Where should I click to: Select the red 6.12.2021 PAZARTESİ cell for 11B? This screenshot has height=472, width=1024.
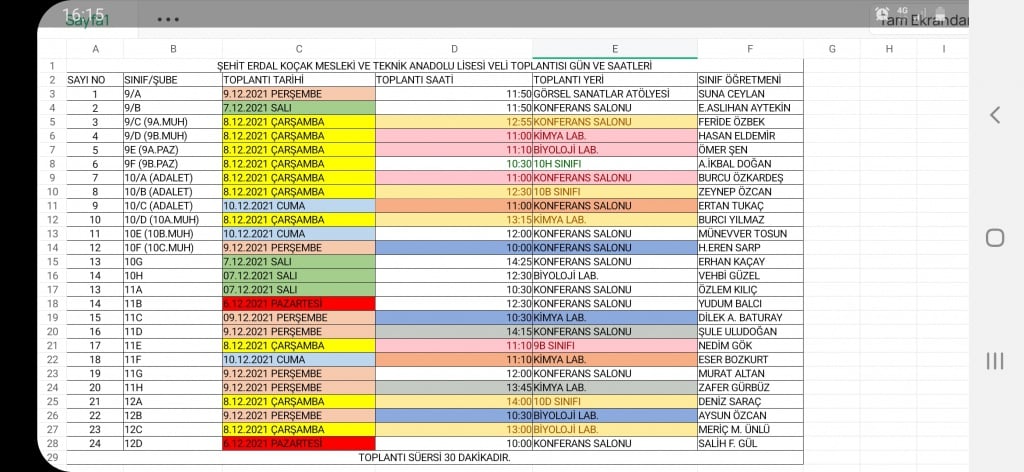299,303
